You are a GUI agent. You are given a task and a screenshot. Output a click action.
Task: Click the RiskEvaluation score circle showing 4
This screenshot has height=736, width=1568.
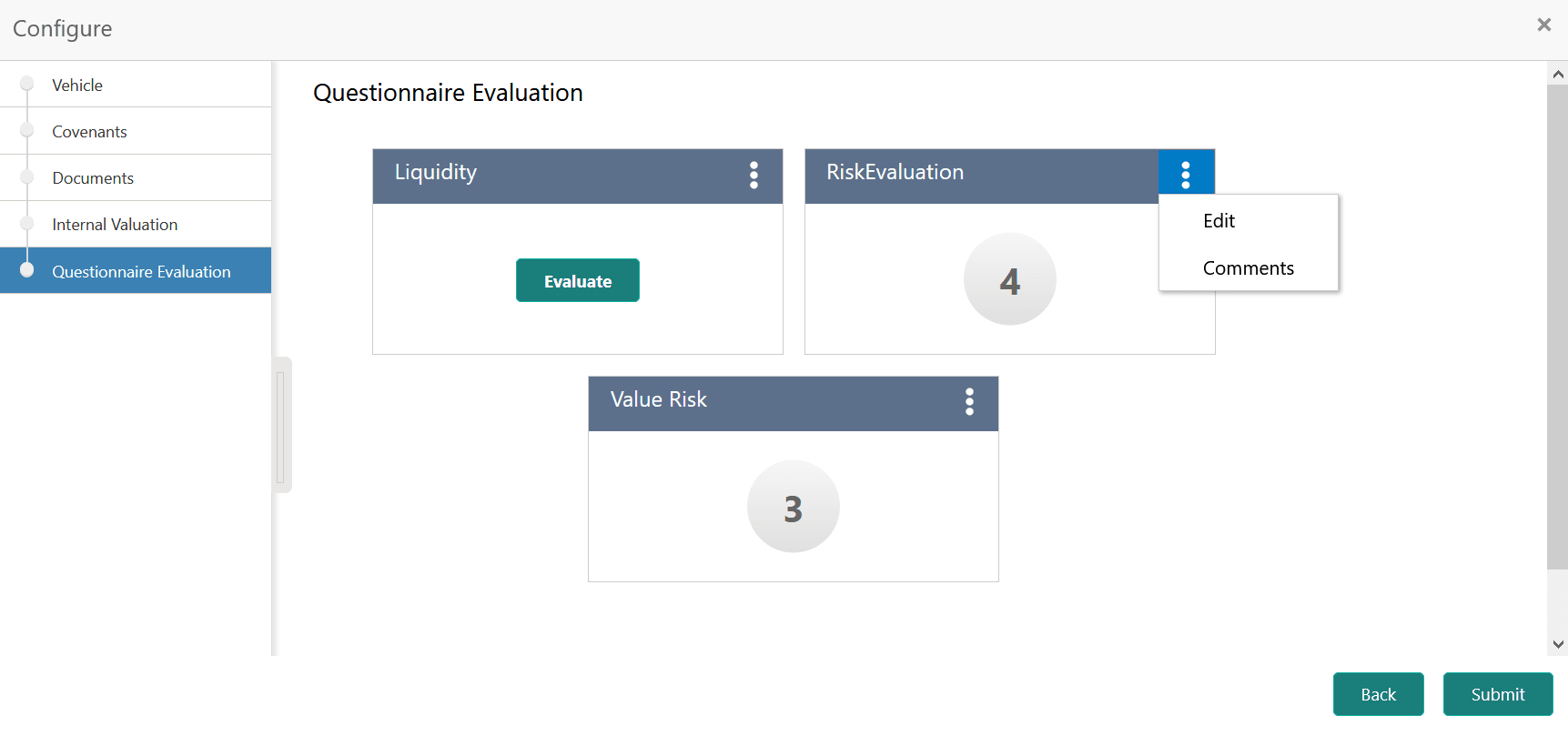pos(1009,279)
